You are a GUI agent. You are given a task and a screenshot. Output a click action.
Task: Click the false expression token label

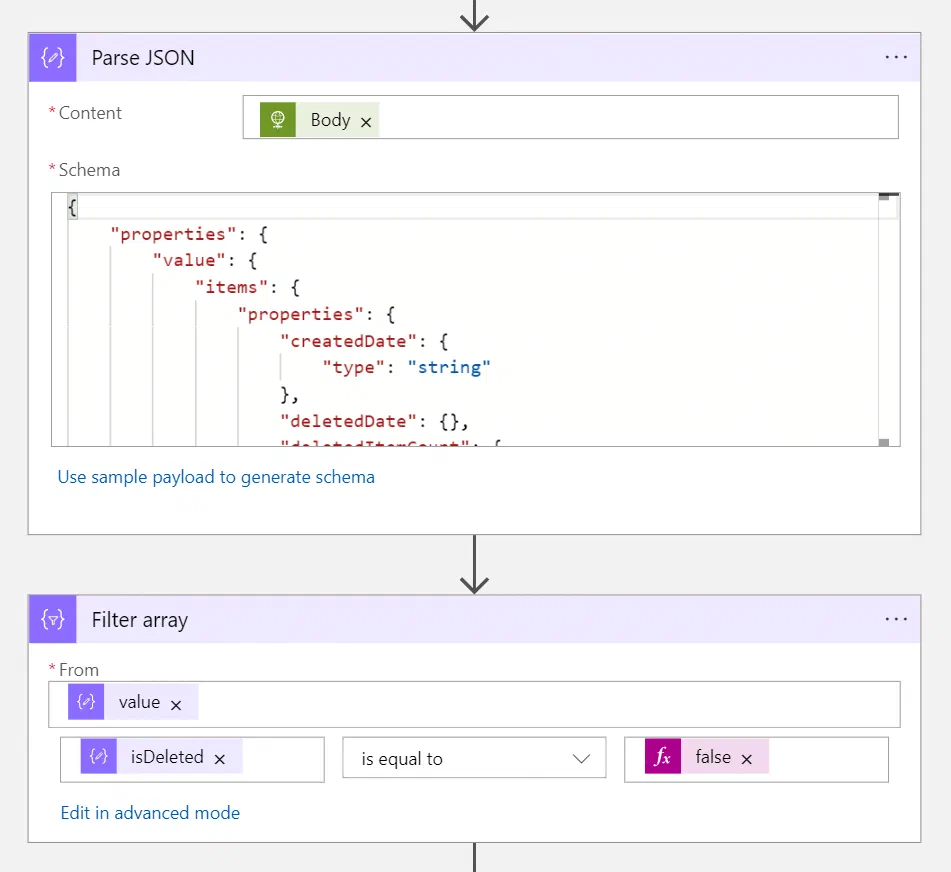pos(713,757)
